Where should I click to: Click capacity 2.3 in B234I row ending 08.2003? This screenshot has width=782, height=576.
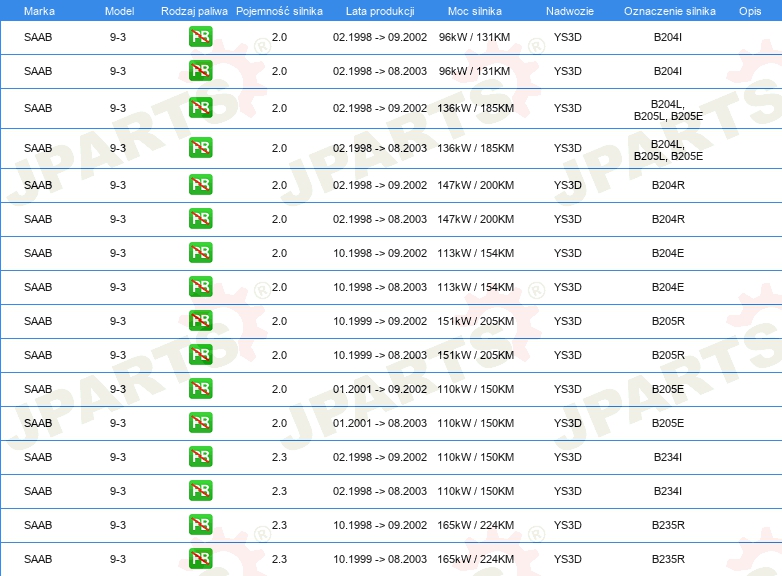point(279,491)
